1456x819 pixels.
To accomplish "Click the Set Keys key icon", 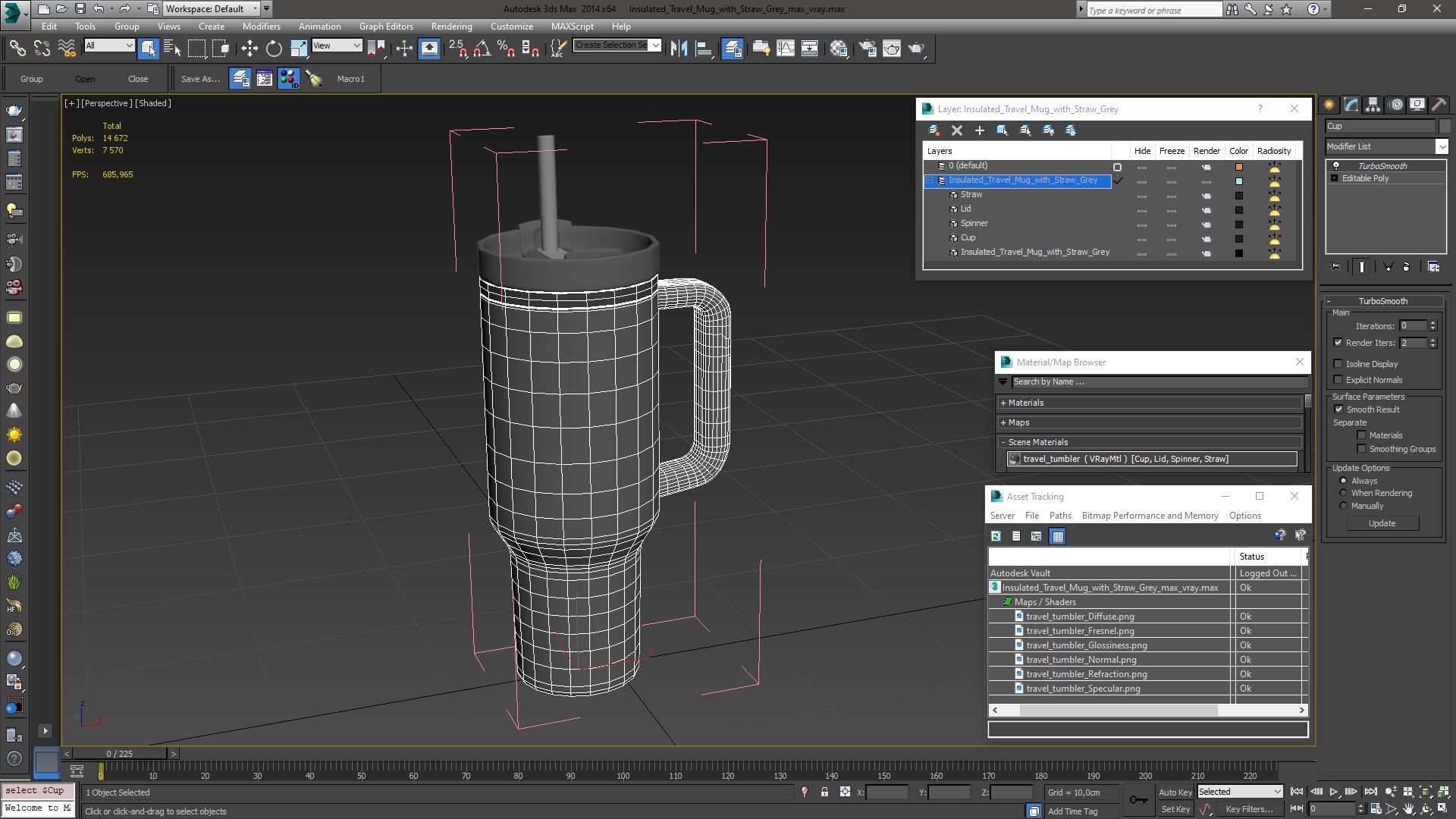I will 1138,800.
